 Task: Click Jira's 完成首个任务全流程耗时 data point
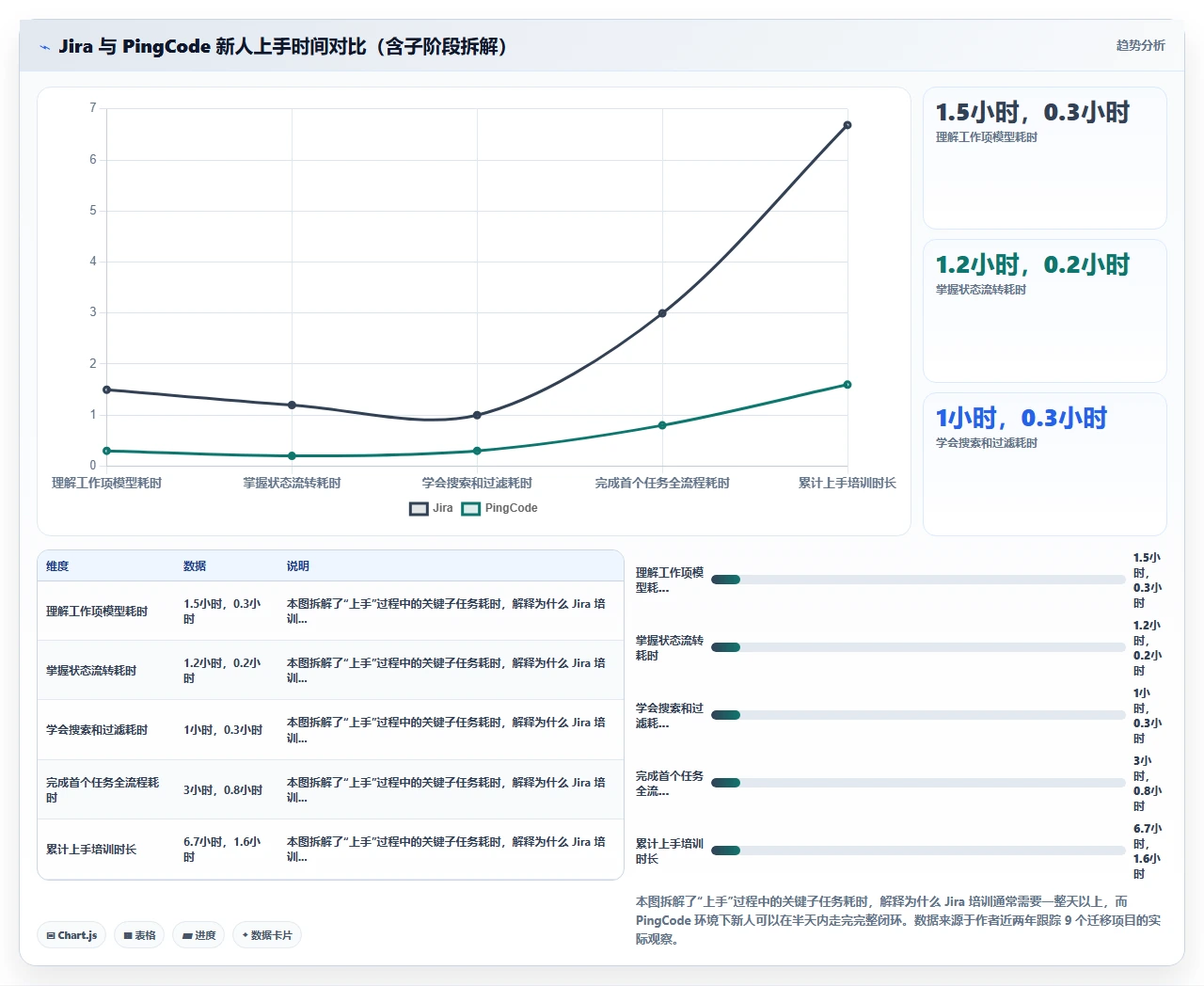[662, 313]
